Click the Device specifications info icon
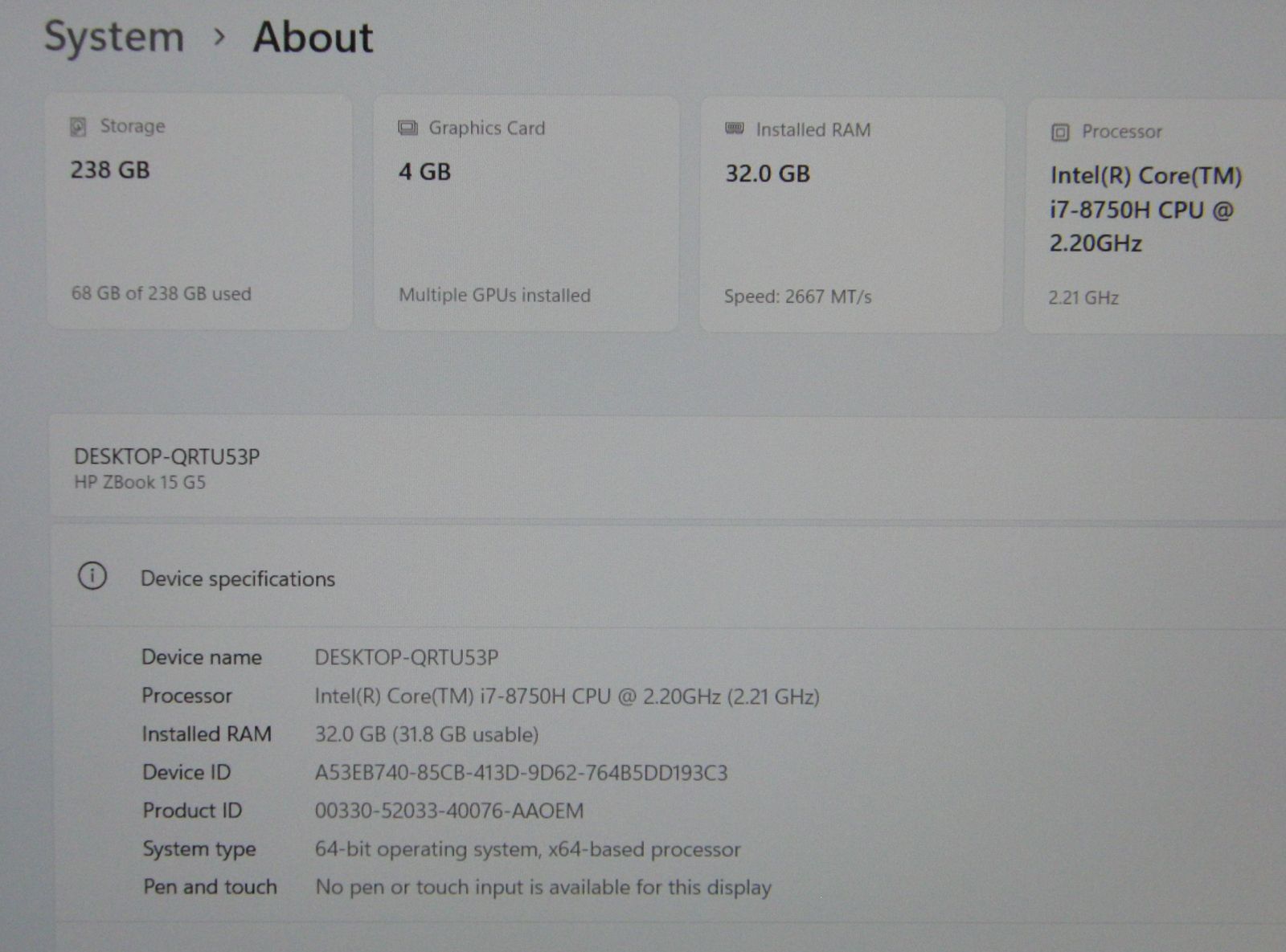Screen dimensions: 1286x952 [92, 577]
